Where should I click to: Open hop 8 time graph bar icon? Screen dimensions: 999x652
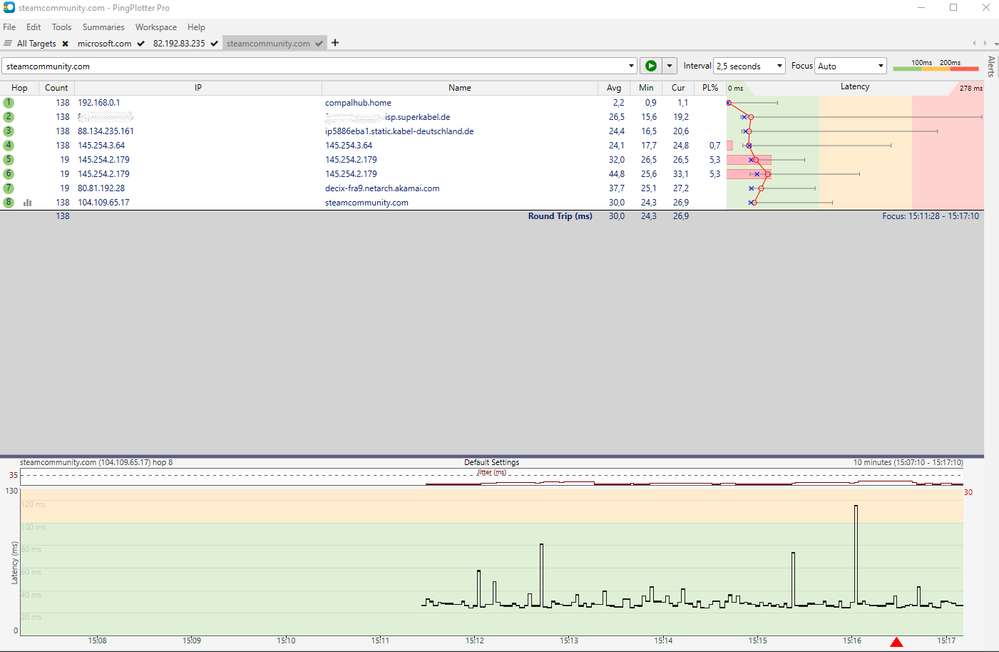point(27,202)
